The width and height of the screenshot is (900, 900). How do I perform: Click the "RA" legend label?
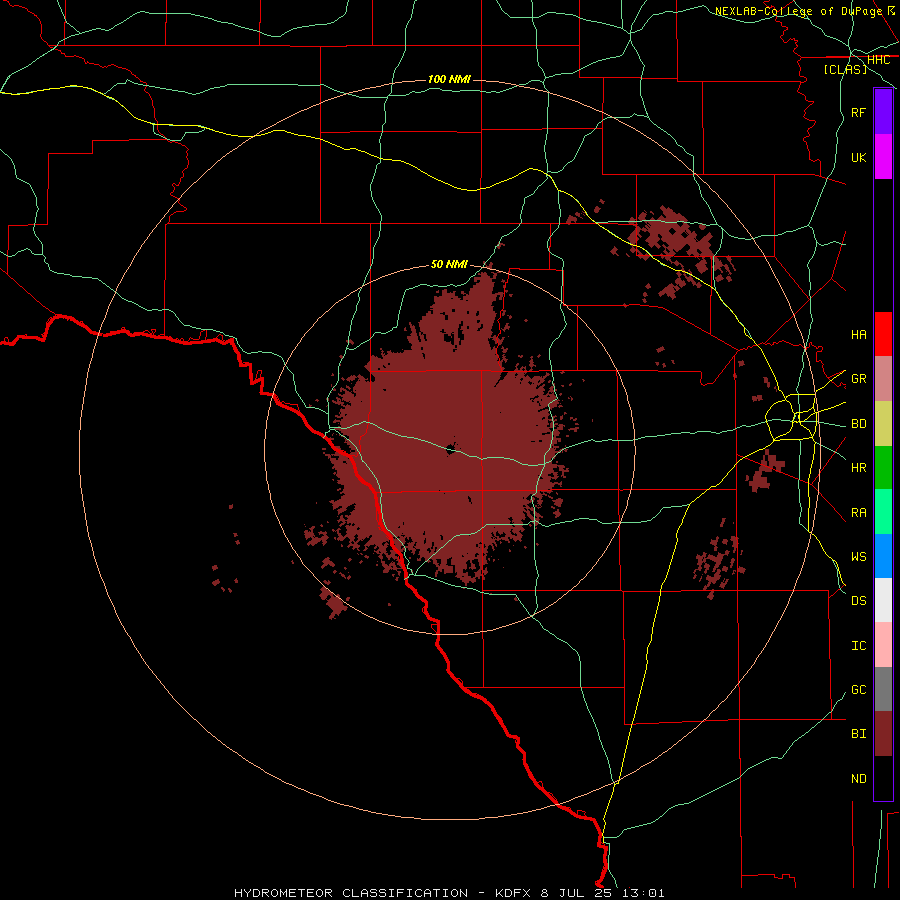click(859, 513)
